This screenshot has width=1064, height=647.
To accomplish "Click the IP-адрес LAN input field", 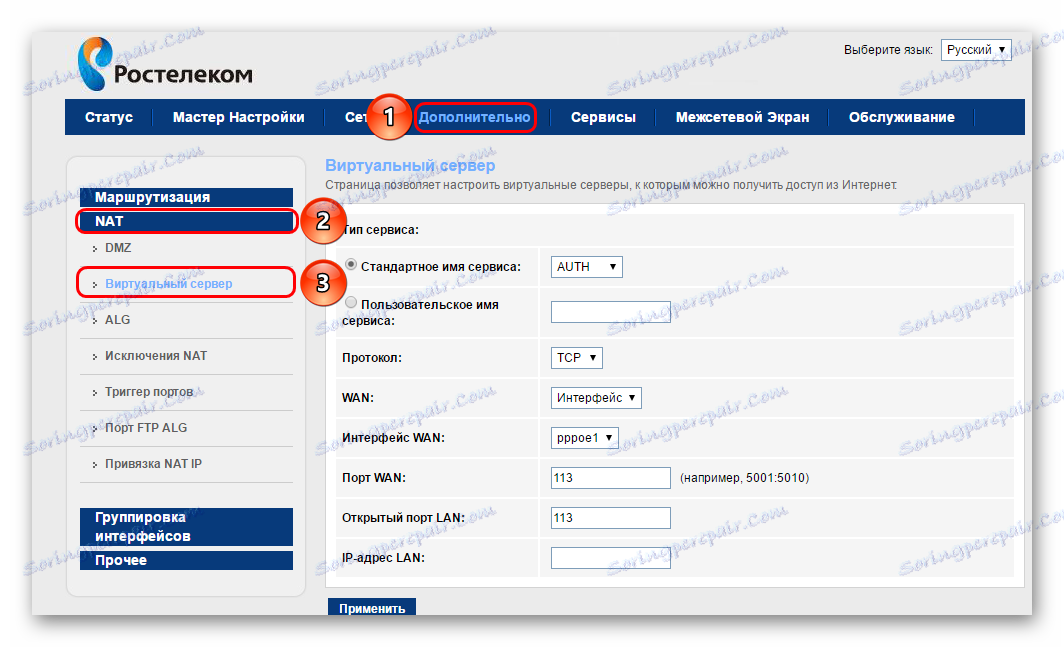I will click(x=611, y=558).
